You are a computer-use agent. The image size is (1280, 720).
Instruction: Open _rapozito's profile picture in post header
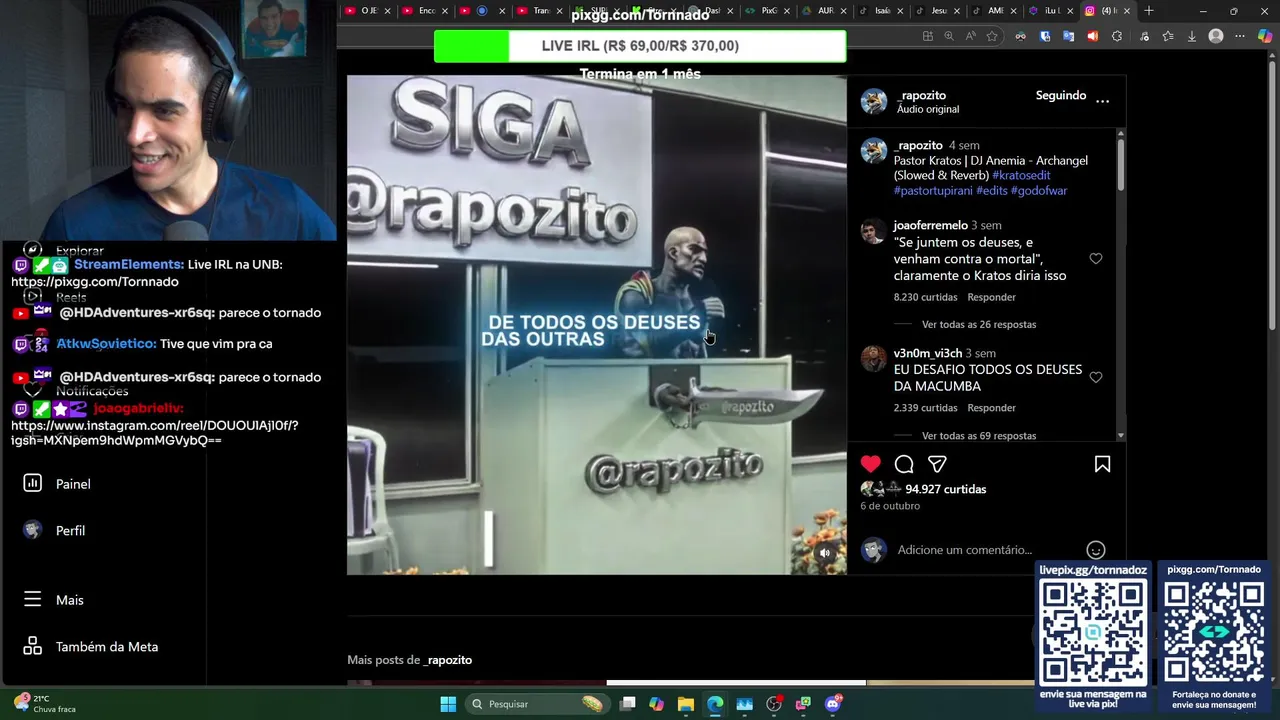[x=873, y=101]
